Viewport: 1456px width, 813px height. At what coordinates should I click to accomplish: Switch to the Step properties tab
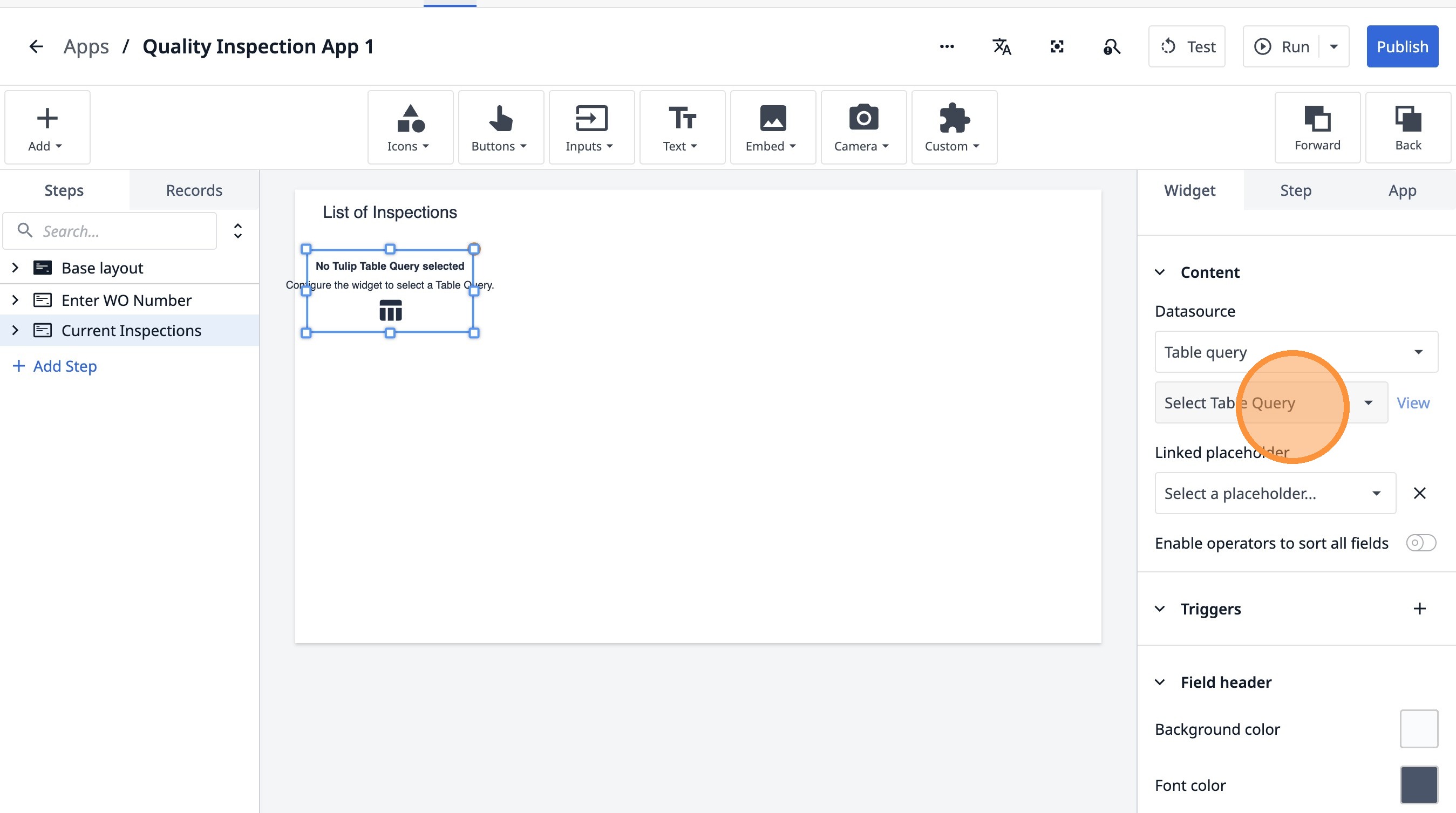click(1296, 190)
